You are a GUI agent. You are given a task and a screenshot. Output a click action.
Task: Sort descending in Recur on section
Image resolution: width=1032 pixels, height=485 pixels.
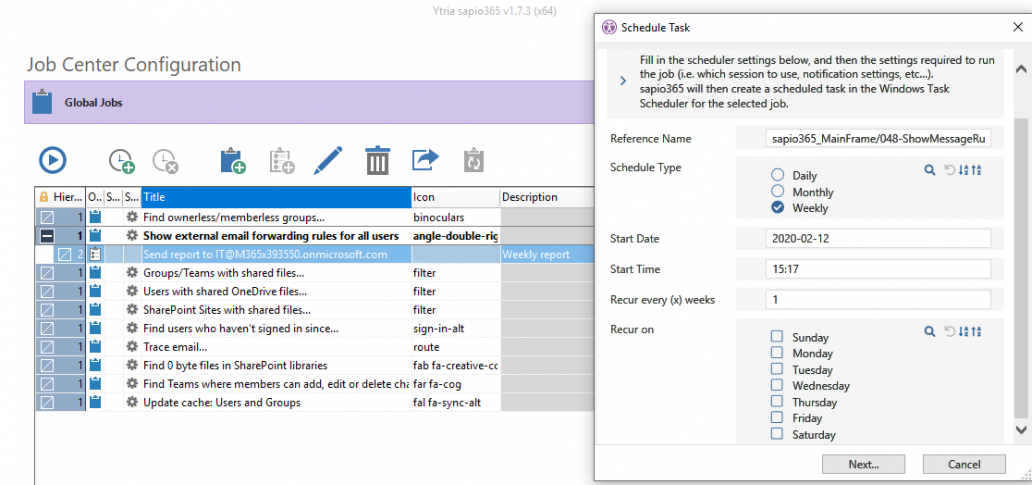(977, 331)
